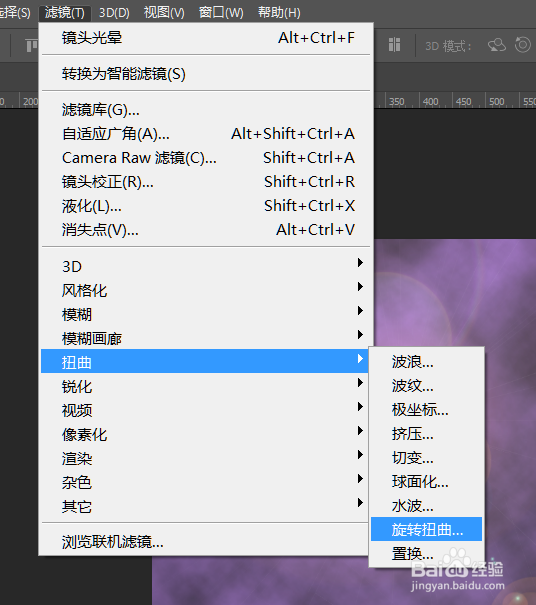Expand the 杂色 Noise submenu
Image resolution: width=536 pixels, height=605 pixels.
click(x=206, y=482)
